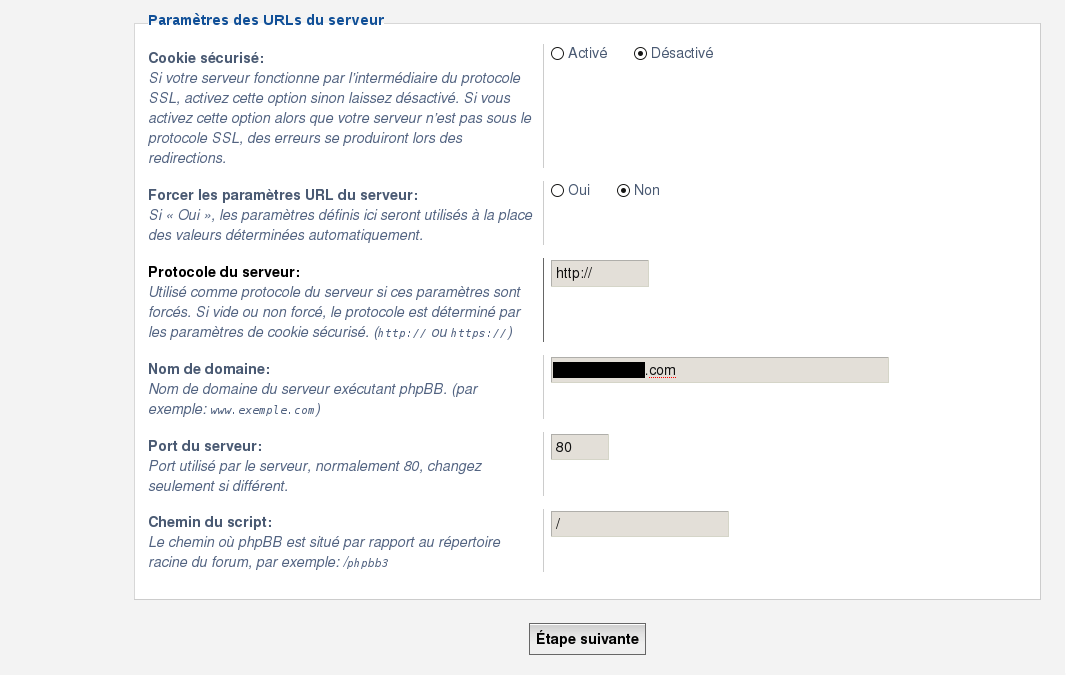The width and height of the screenshot is (1066, 675).
Task: Click the Protocole du serveur input field
Action: click(x=600, y=273)
